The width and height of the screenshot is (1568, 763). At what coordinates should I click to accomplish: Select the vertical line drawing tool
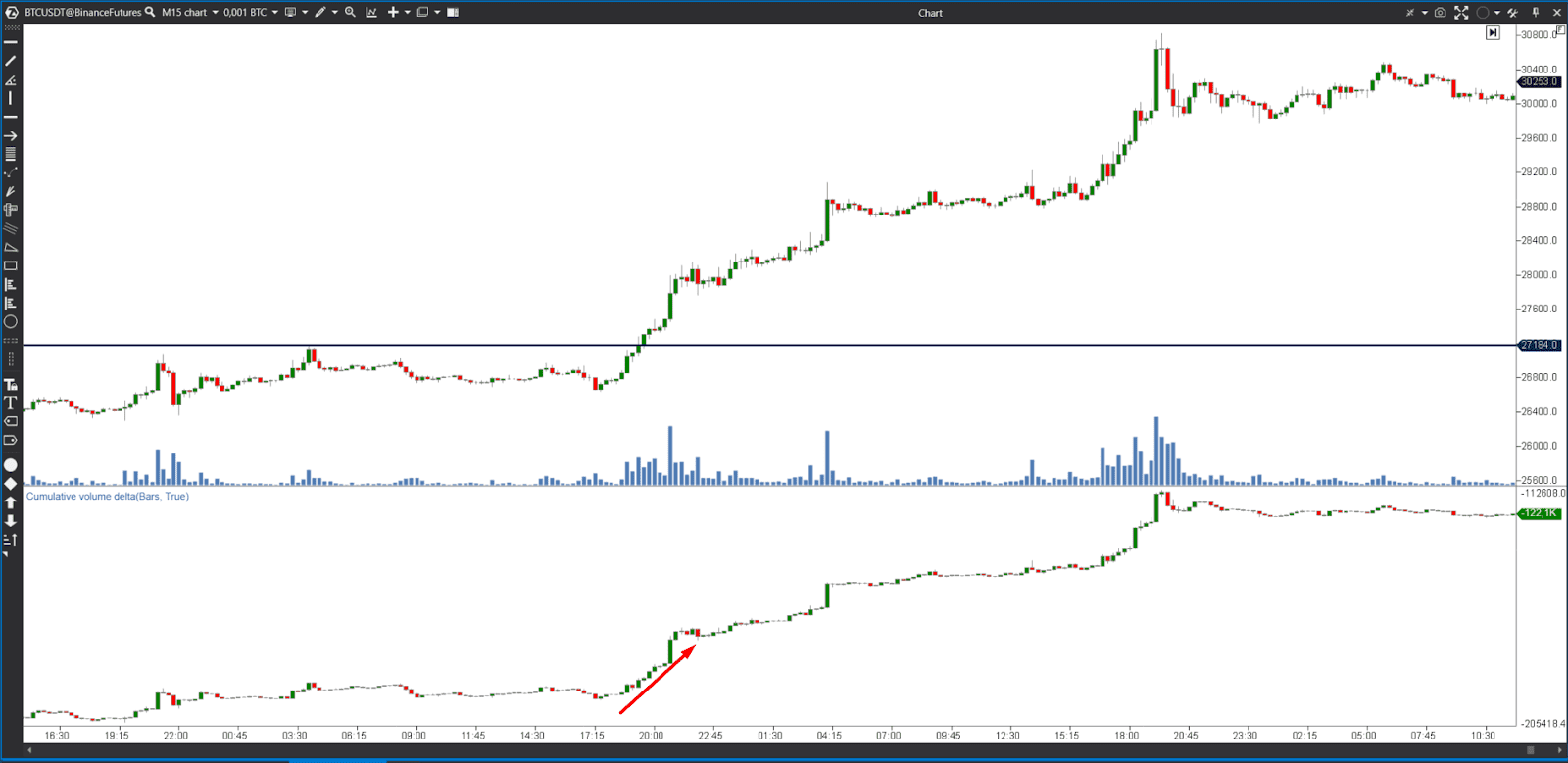11,98
